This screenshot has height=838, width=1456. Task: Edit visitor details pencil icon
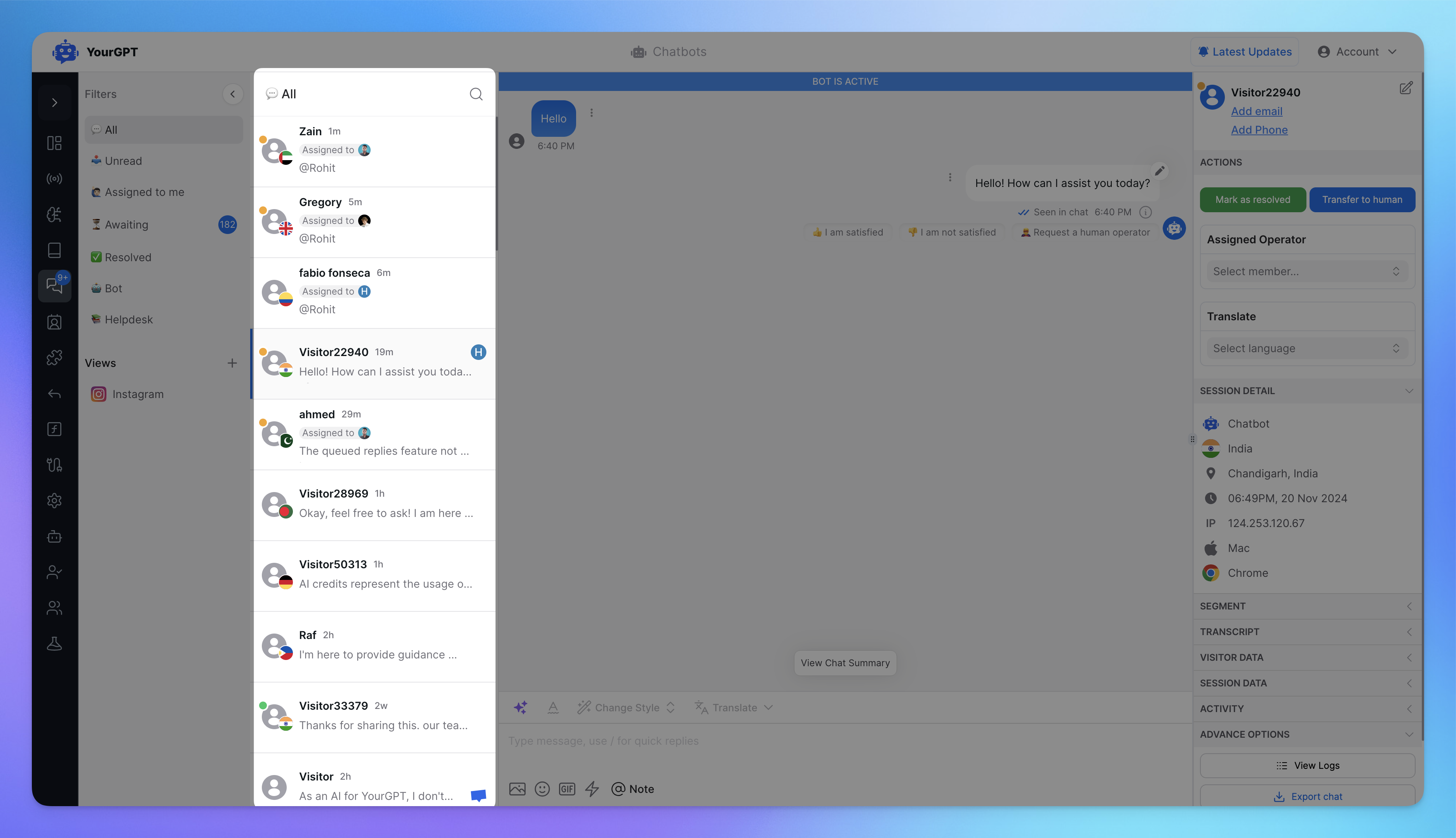[1406, 88]
